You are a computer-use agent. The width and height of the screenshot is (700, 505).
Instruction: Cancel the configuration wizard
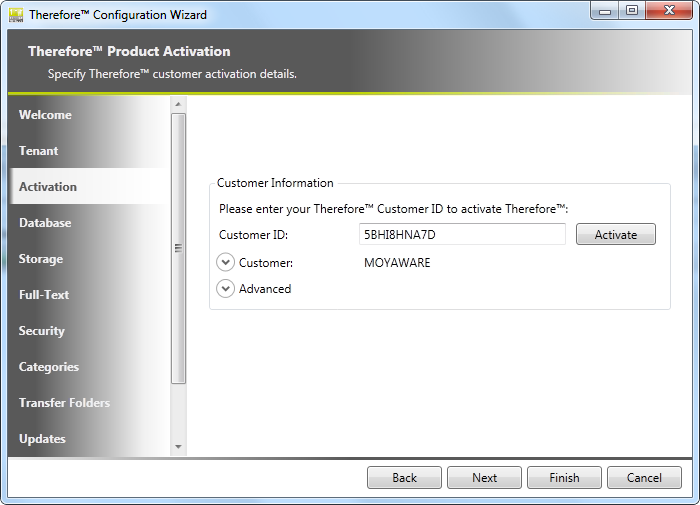tap(644, 478)
